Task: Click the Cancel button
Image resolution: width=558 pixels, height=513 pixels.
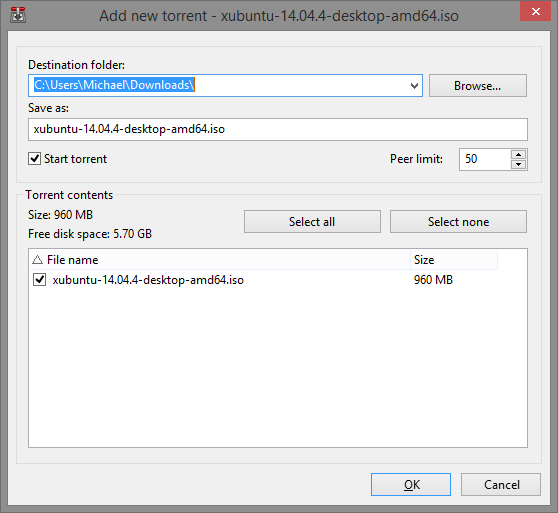Action: pos(501,485)
